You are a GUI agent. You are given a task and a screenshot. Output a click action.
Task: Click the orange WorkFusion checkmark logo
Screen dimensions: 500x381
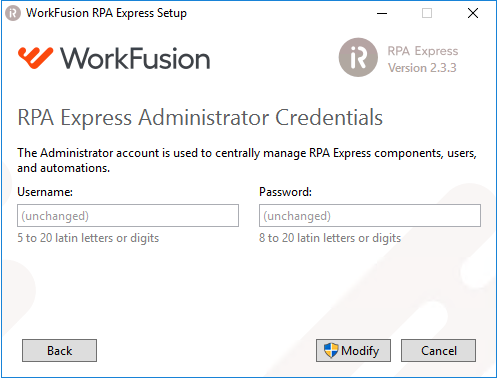(35, 58)
